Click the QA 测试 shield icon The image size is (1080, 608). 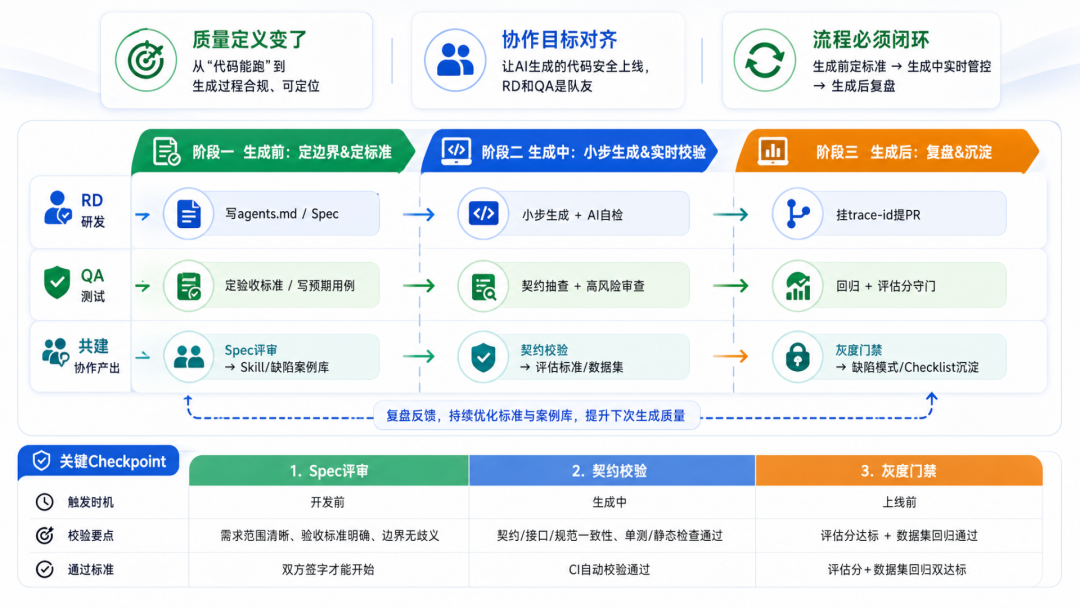coord(57,282)
